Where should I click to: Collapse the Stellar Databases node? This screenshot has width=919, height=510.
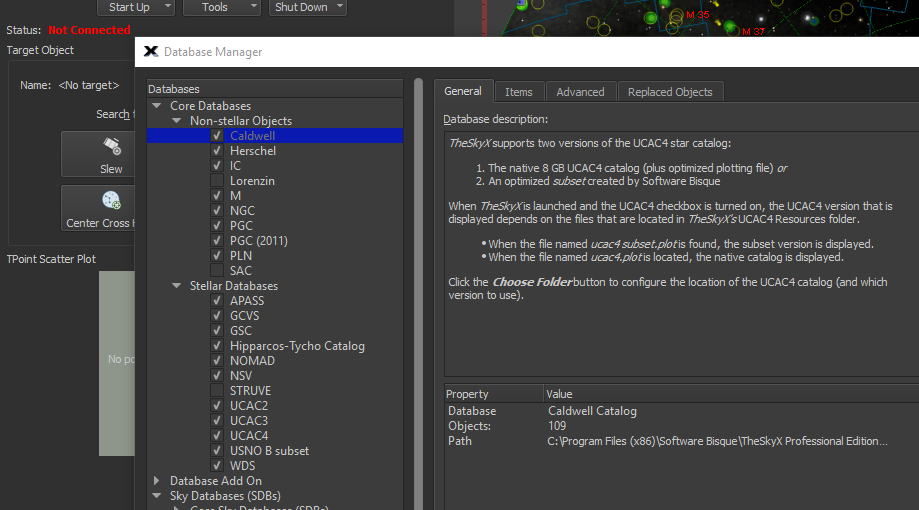point(176,285)
